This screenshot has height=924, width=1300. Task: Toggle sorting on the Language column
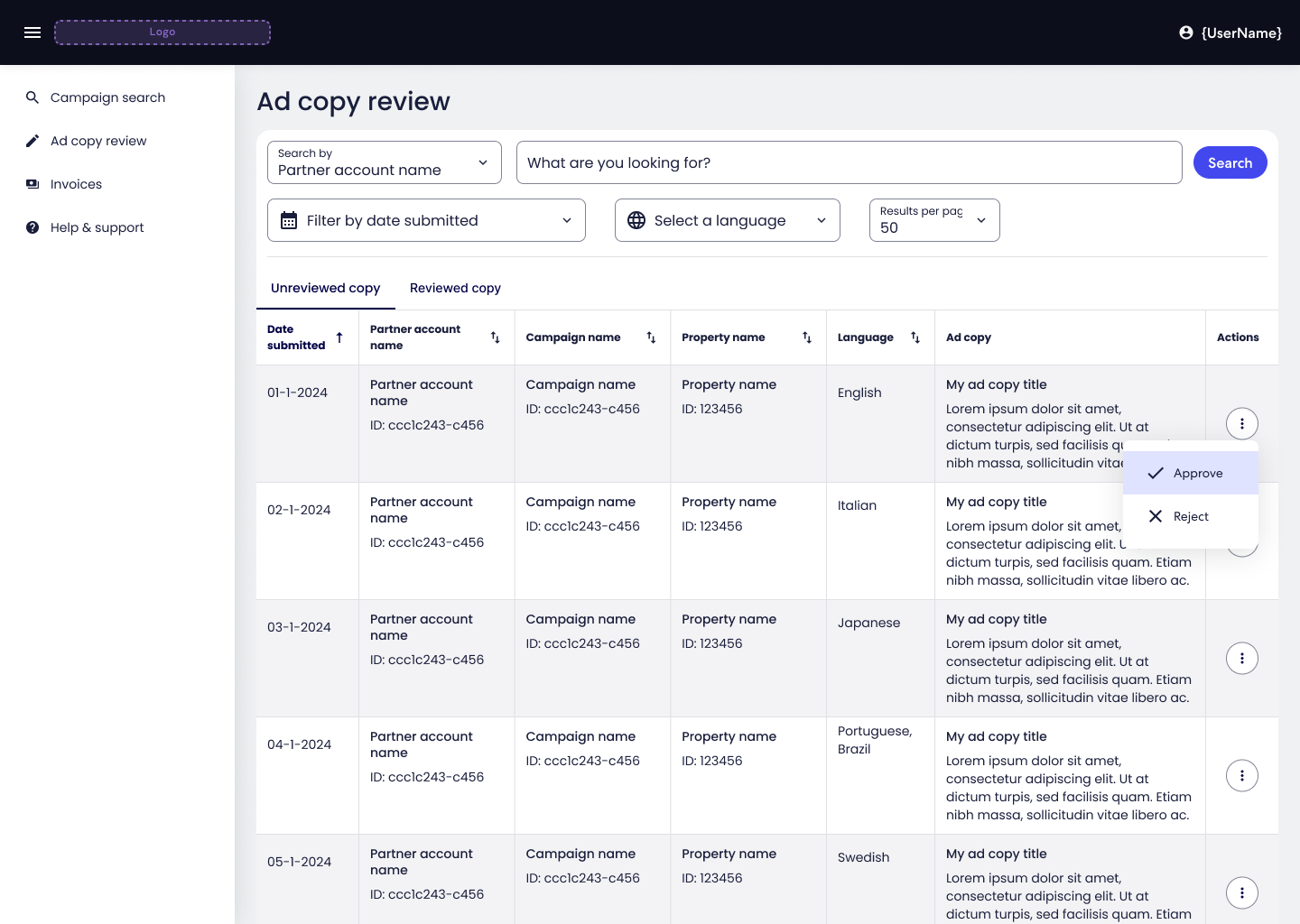point(915,337)
